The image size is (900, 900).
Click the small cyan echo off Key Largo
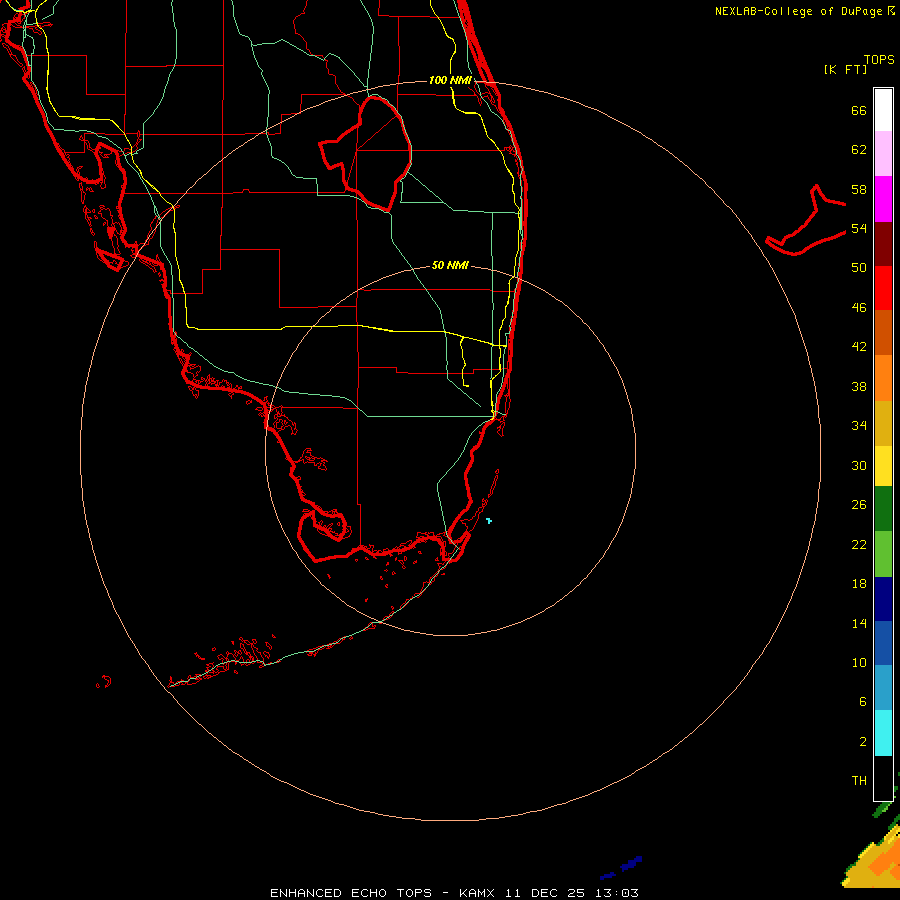[488, 521]
